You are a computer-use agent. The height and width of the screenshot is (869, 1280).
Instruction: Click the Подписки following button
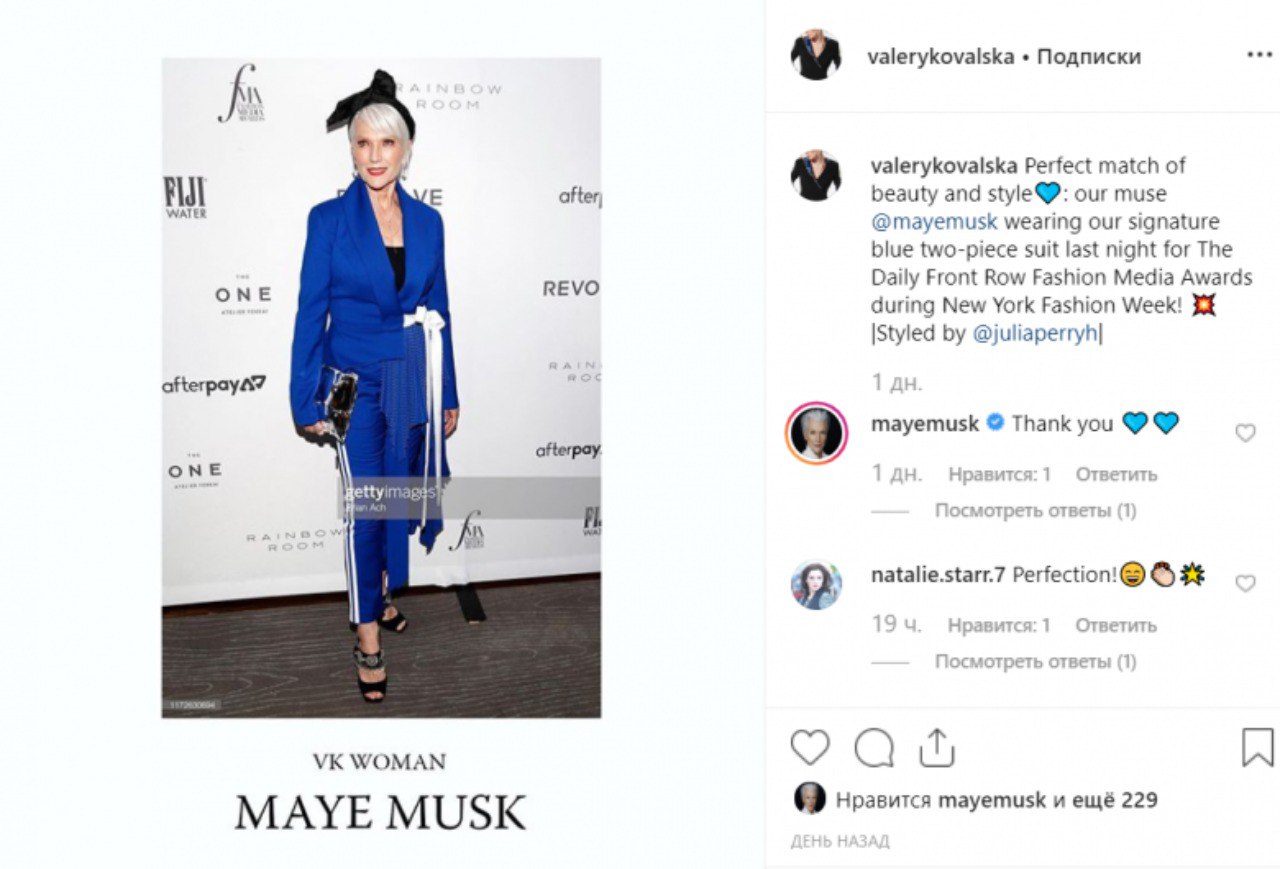pos(1089,56)
